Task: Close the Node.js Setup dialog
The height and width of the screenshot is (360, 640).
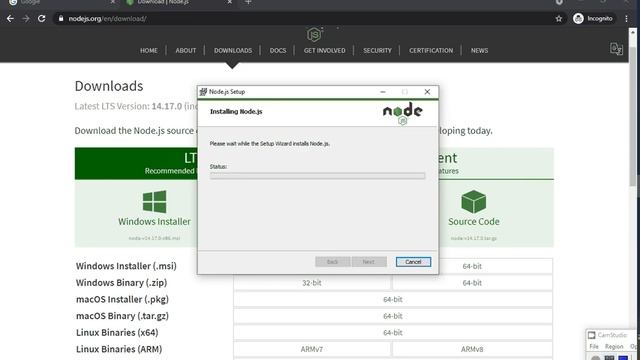Action: 427,92
